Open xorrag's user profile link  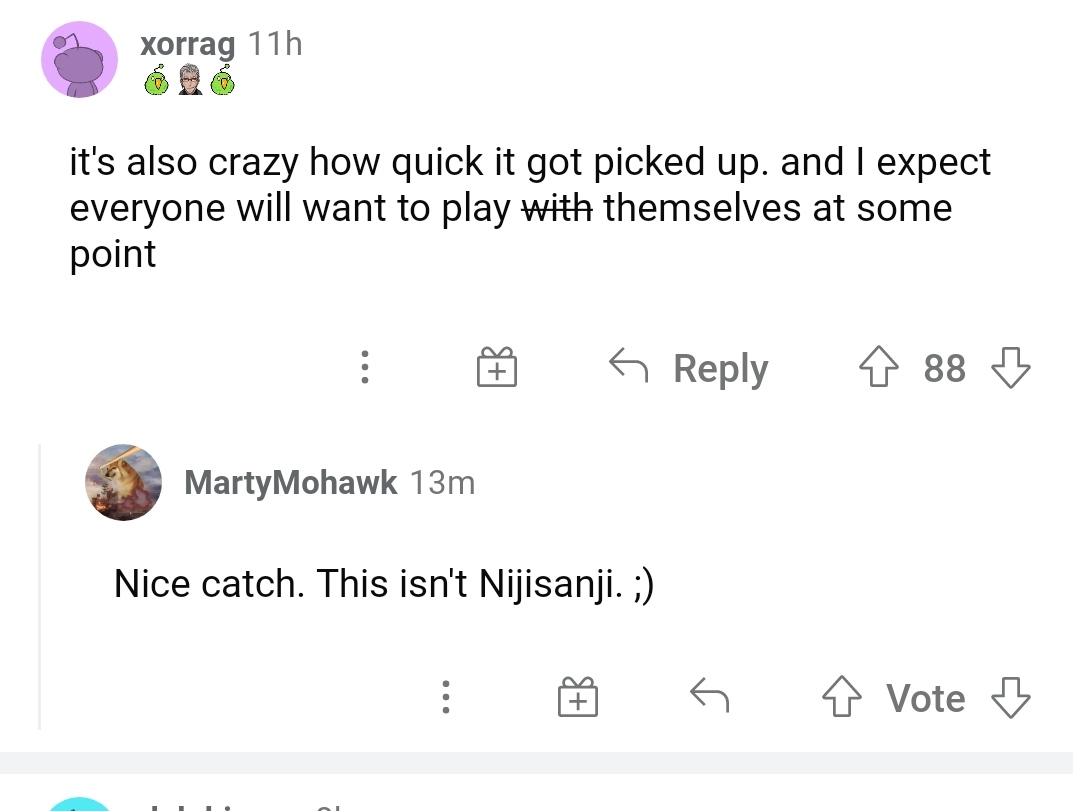pyautogui.click(x=188, y=44)
